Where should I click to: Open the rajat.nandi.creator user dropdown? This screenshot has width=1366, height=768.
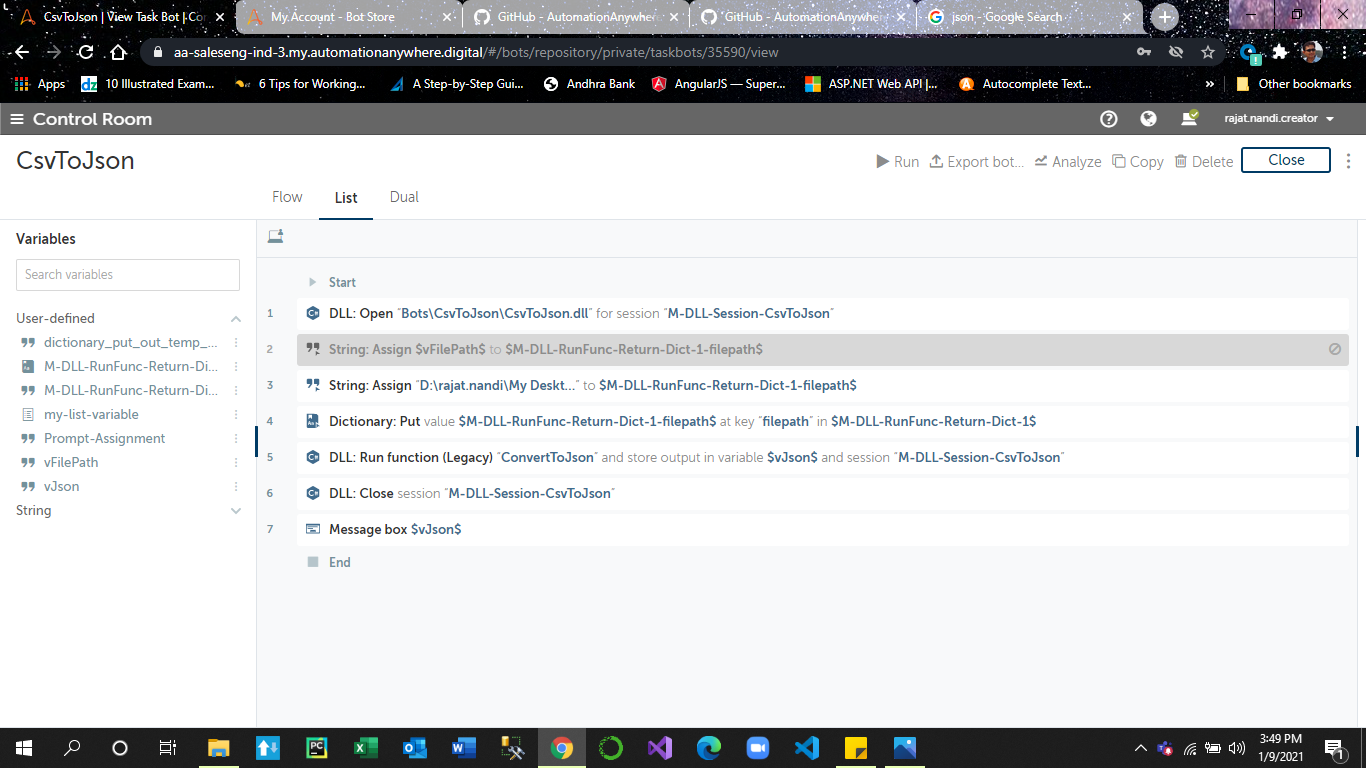coord(1279,119)
